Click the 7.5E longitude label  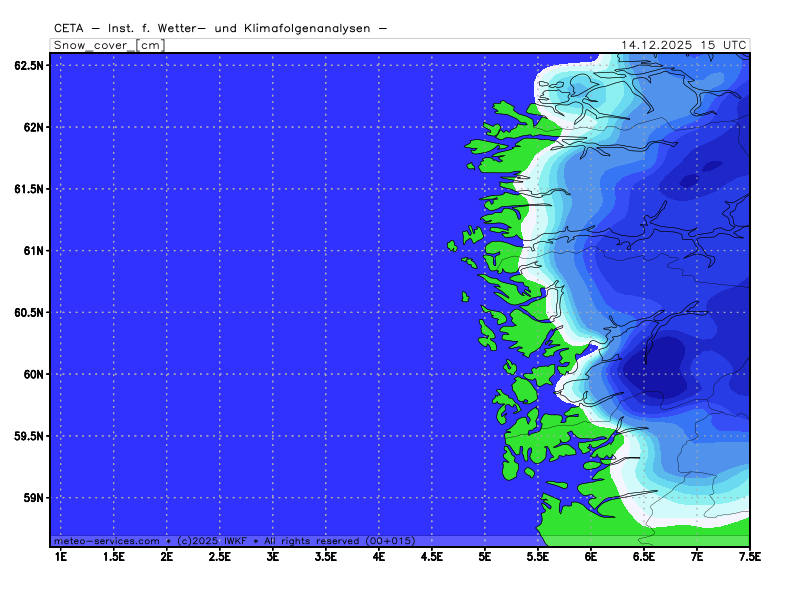pyautogui.click(x=750, y=555)
